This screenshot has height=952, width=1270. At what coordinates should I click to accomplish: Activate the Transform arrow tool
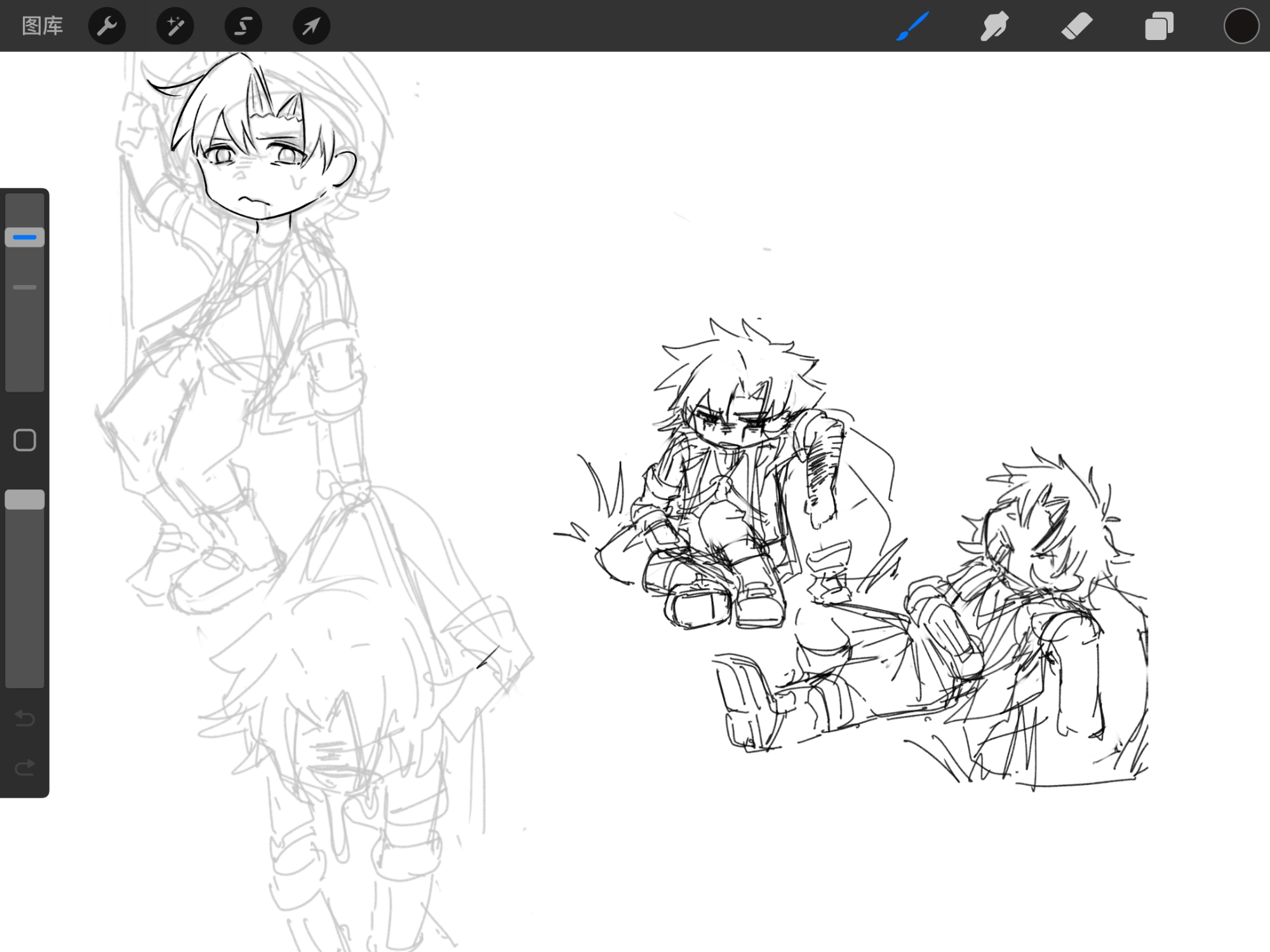311,26
